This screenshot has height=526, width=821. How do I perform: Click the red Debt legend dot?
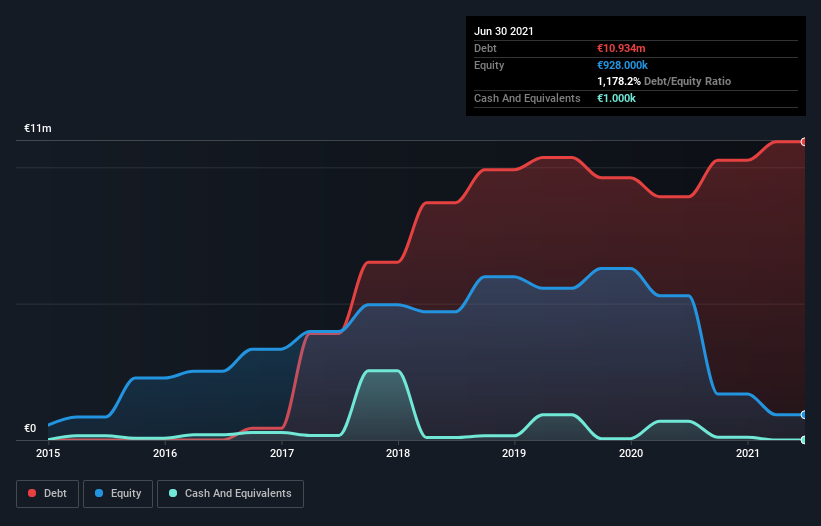pos(32,493)
